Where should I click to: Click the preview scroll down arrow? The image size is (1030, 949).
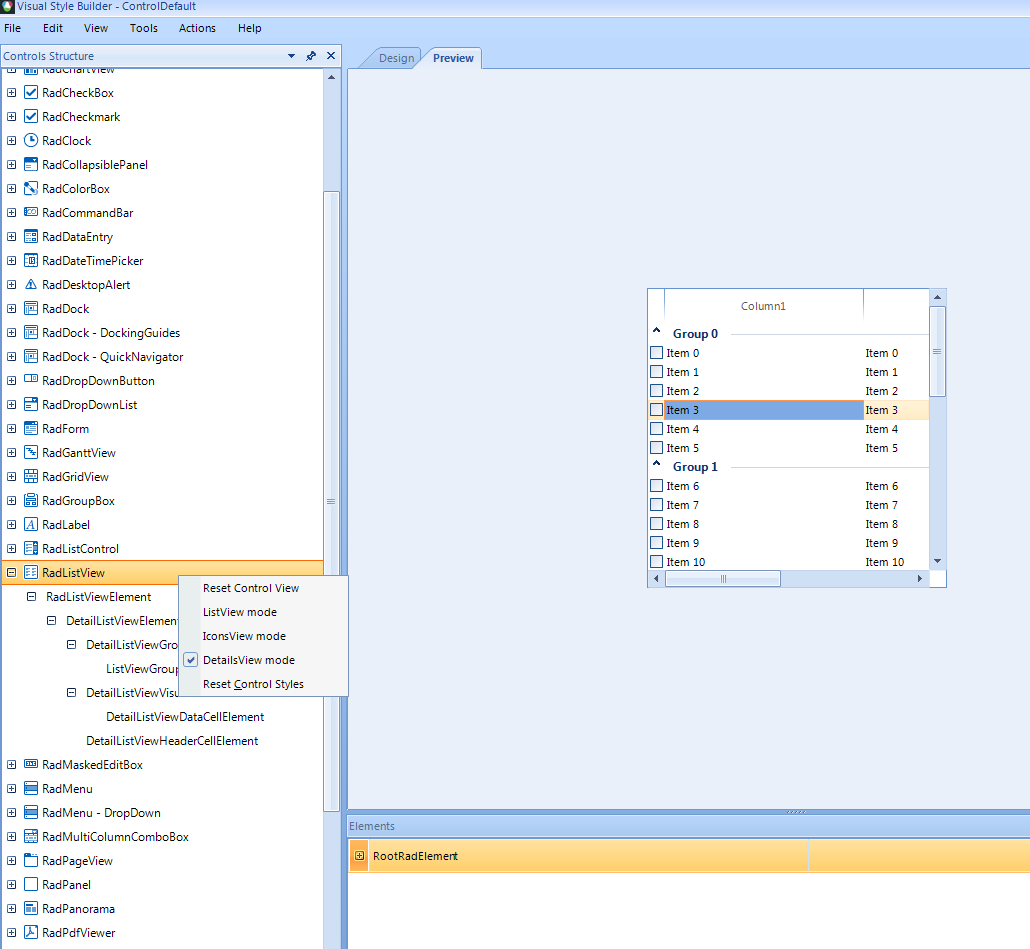coord(937,561)
